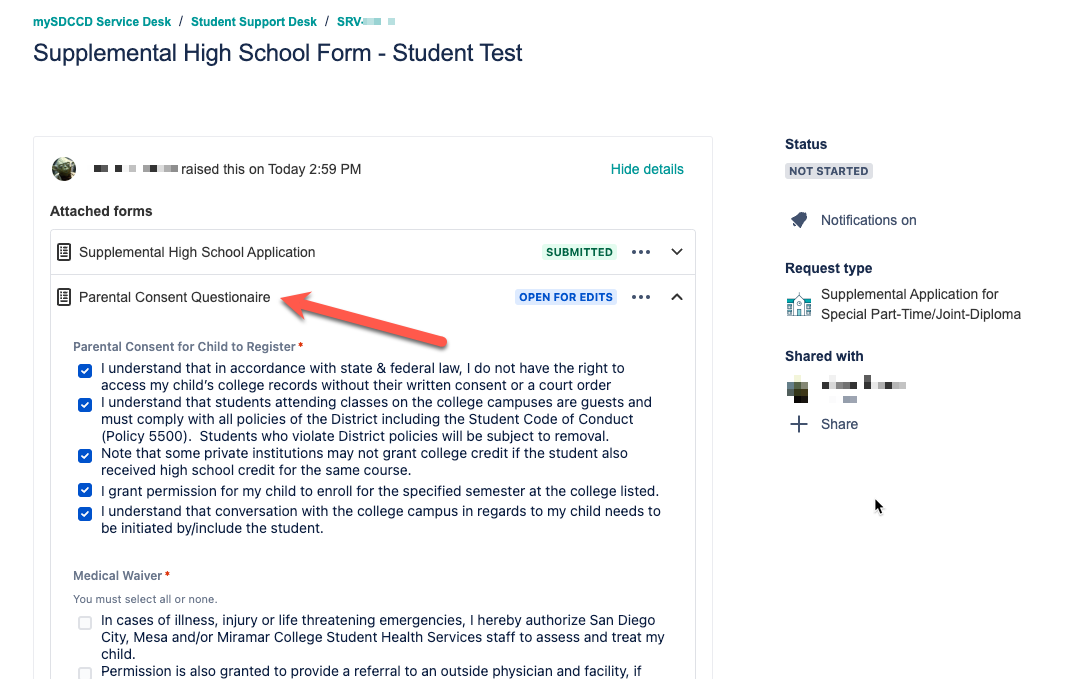Screen dimensions: 1065x679
Task: Open more options for Supplemental High School Application
Action: click(x=641, y=252)
